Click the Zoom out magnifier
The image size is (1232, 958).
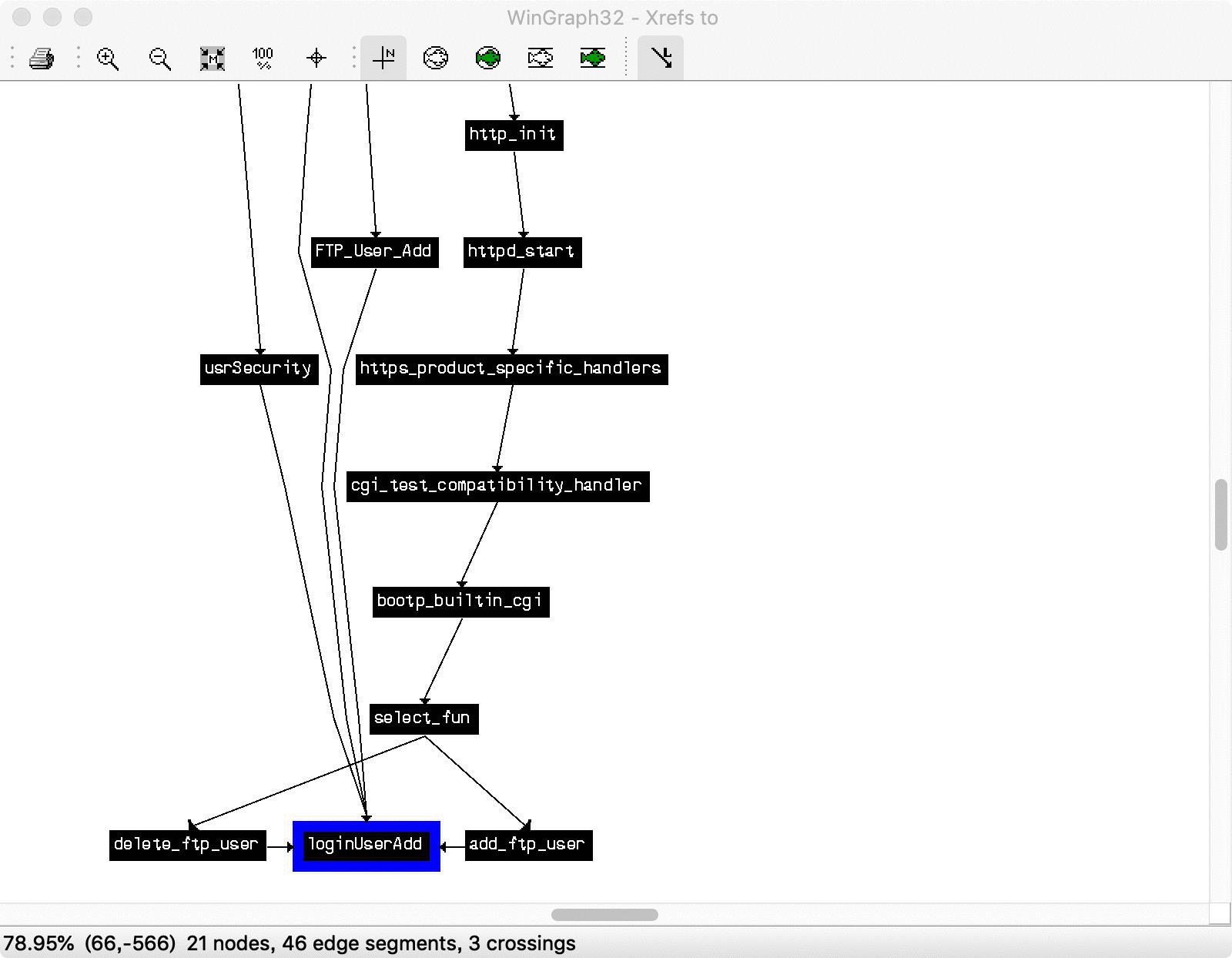click(159, 59)
